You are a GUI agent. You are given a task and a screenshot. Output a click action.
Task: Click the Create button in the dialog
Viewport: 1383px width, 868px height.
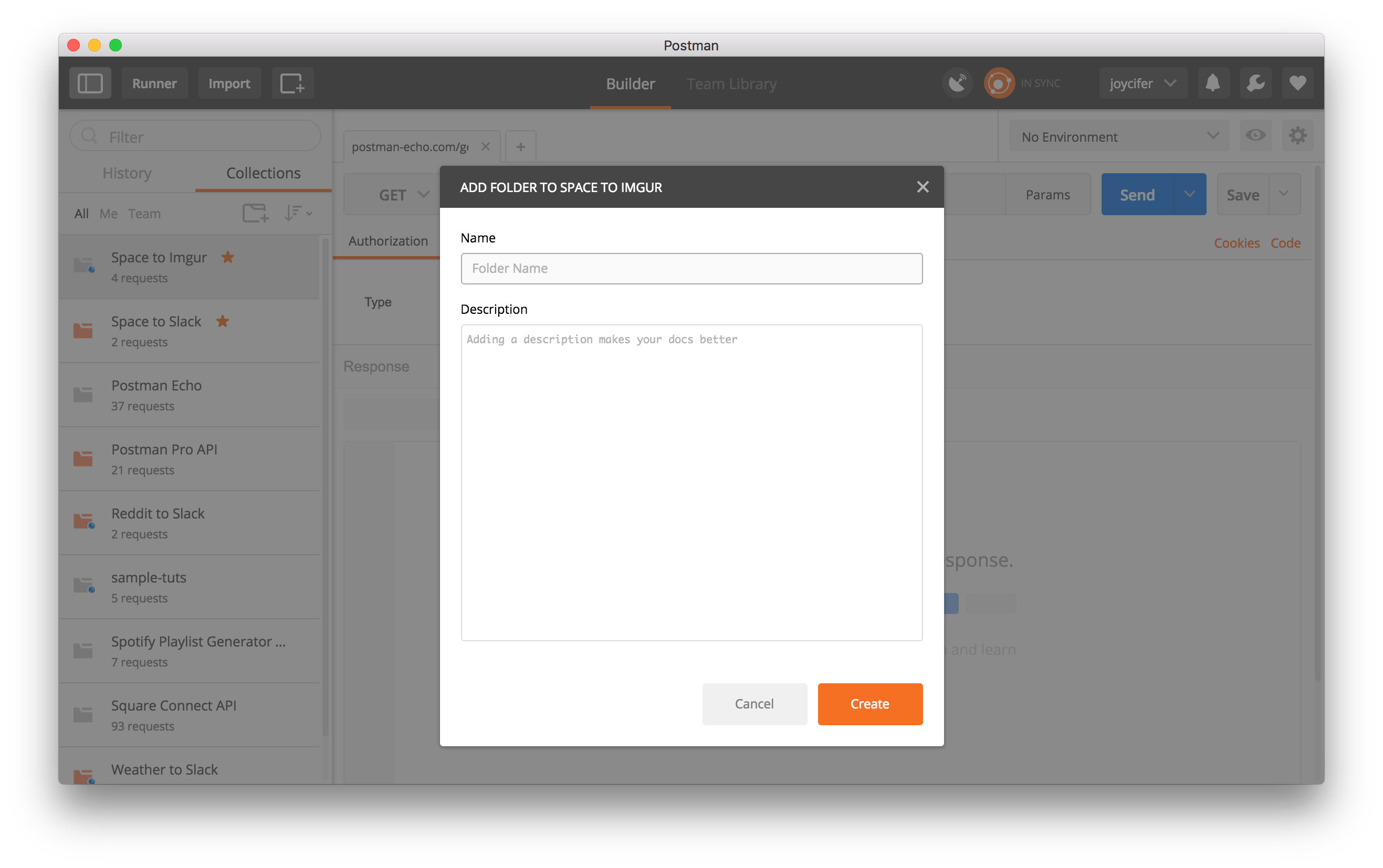[869, 704]
